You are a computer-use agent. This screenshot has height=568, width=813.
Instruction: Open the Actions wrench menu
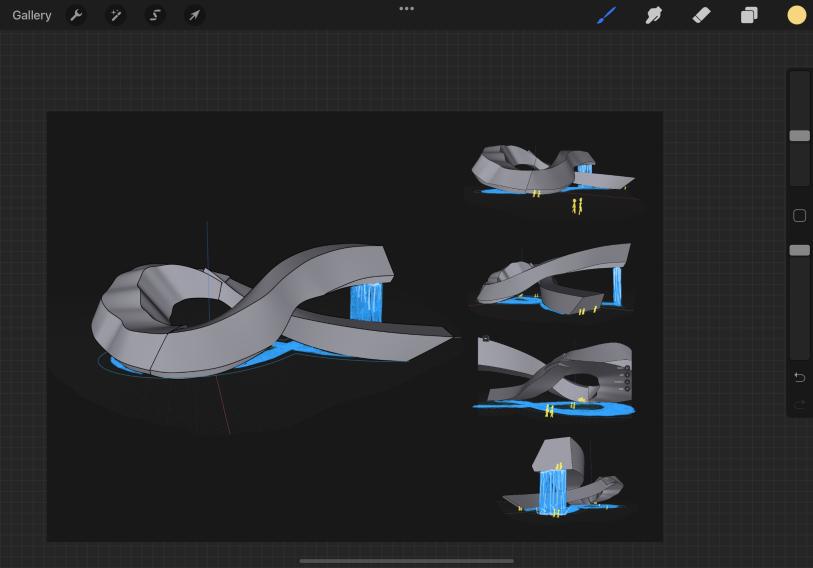click(x=76, y=15)
